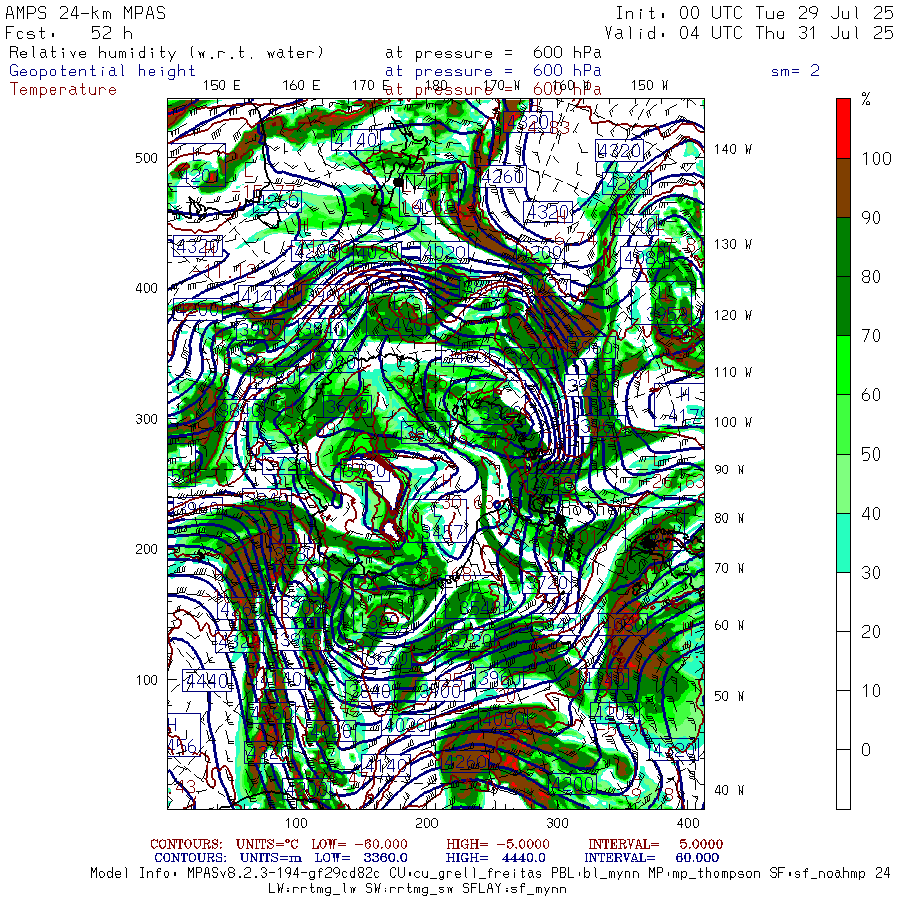
Task: Click the '%' unit at colorbar top
Action: click(x=866, y=99)
